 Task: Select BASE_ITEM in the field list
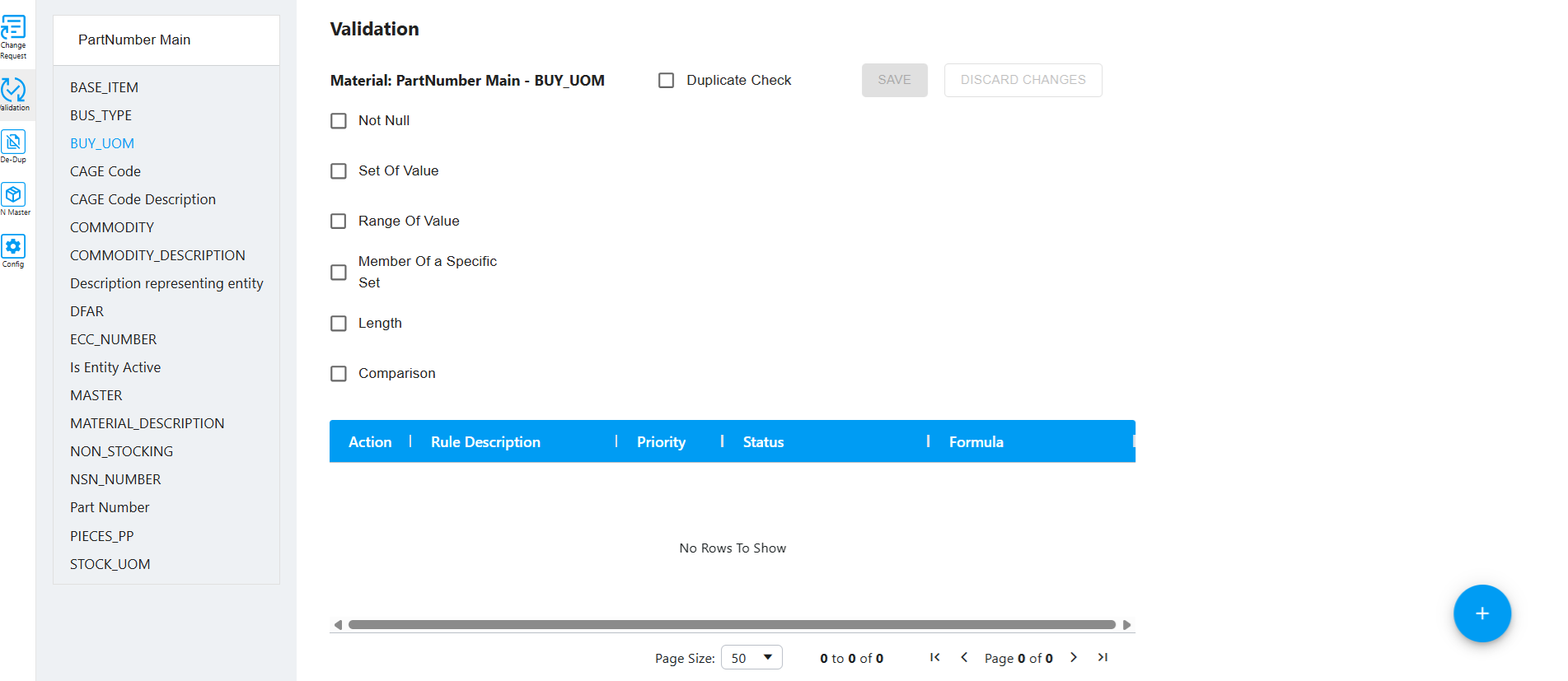[104, 87]
